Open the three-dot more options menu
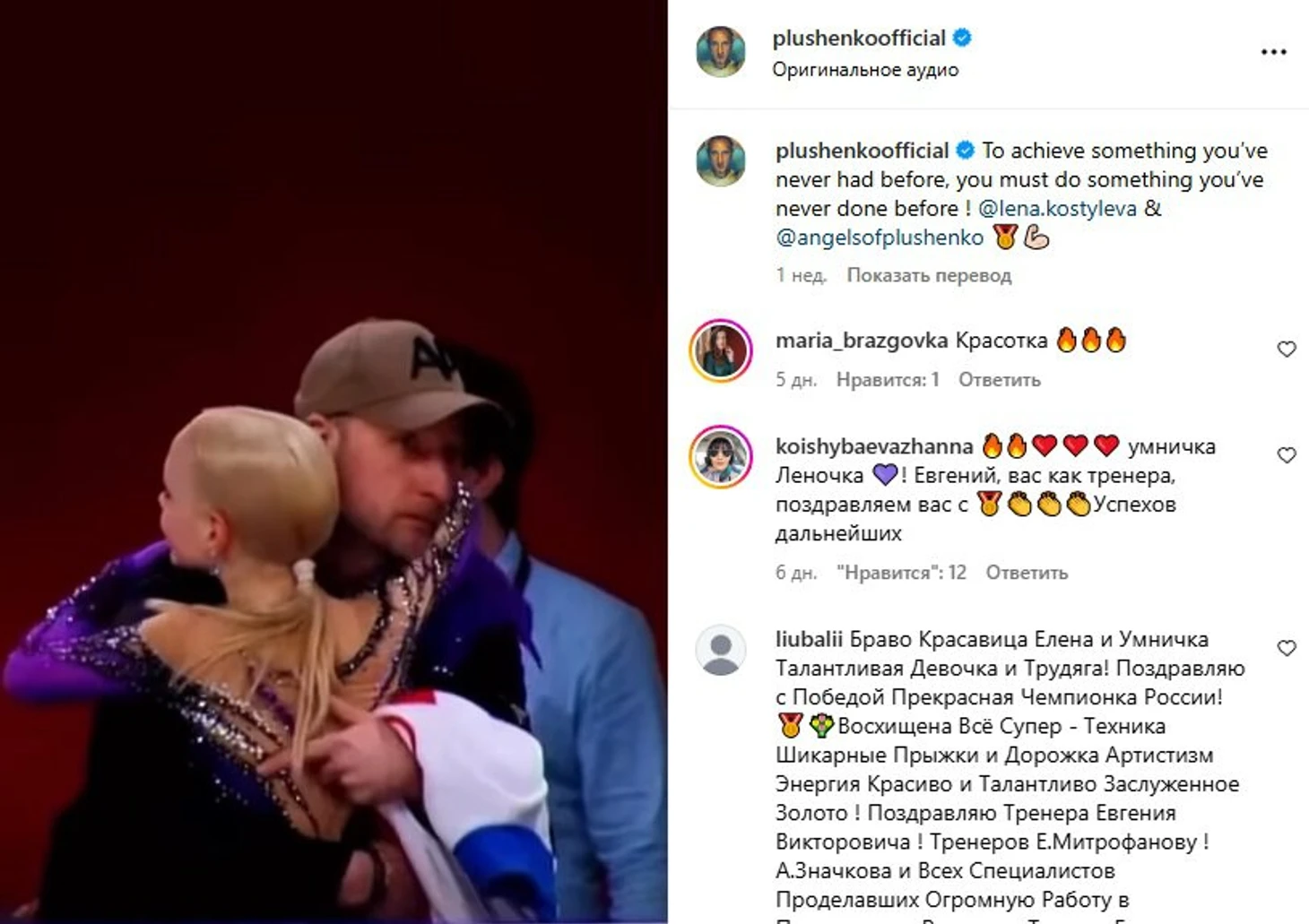The image size is (1309, 924). (x=1273, y=52)
